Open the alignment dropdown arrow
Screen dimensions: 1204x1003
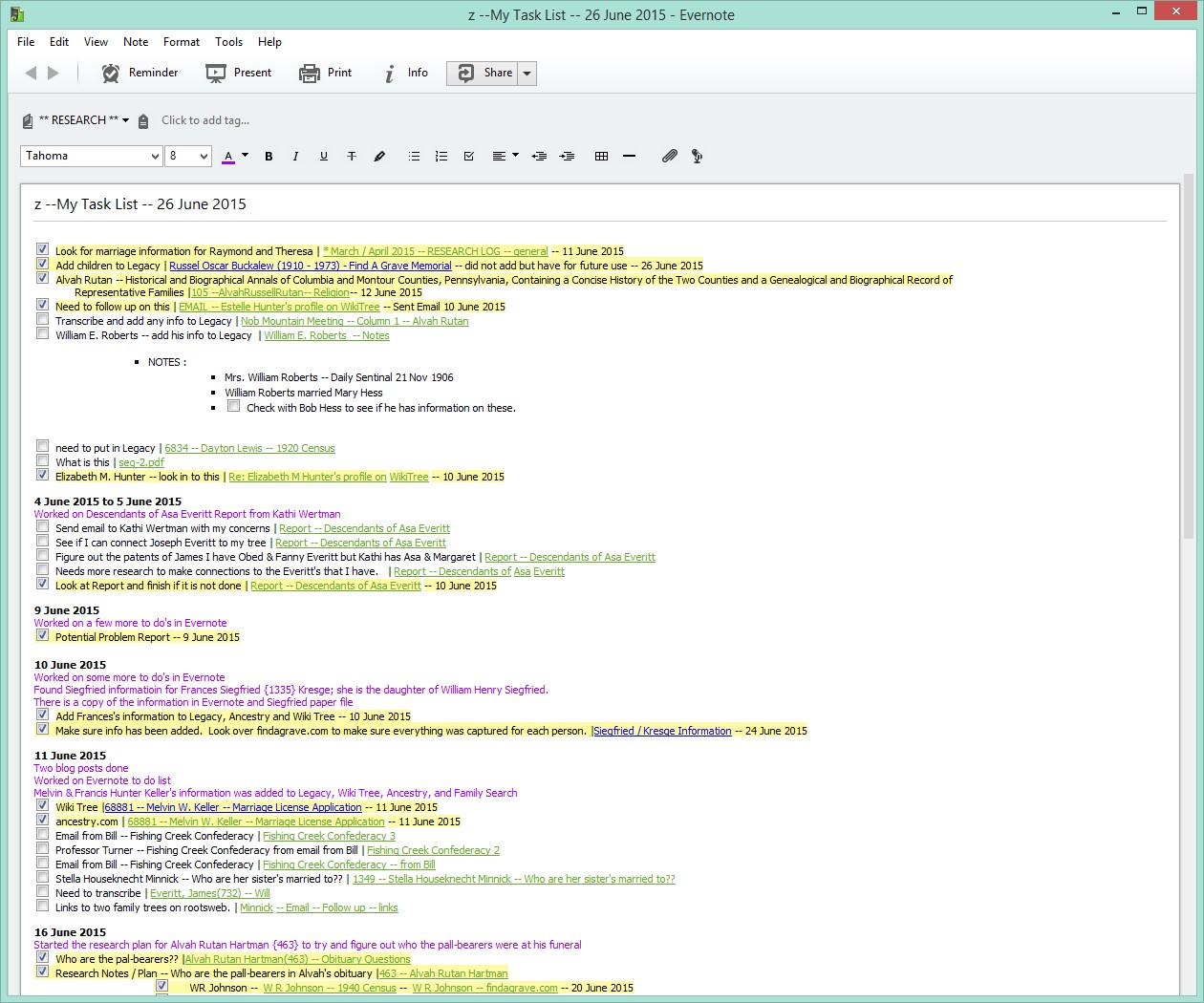point(516,156)
